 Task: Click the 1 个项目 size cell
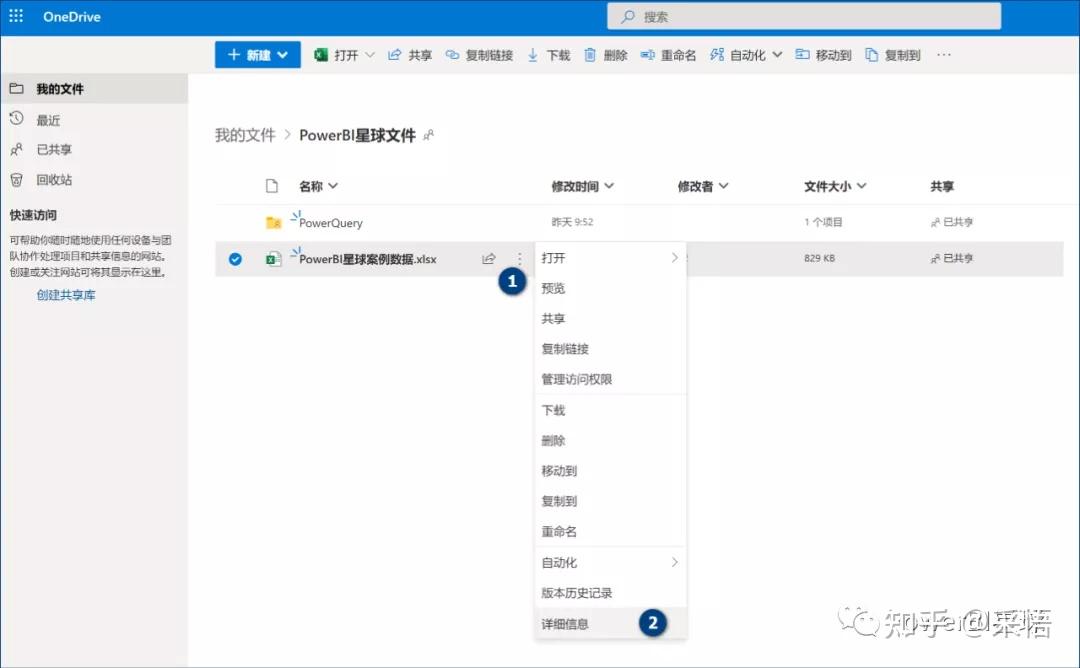pos(823,222)
